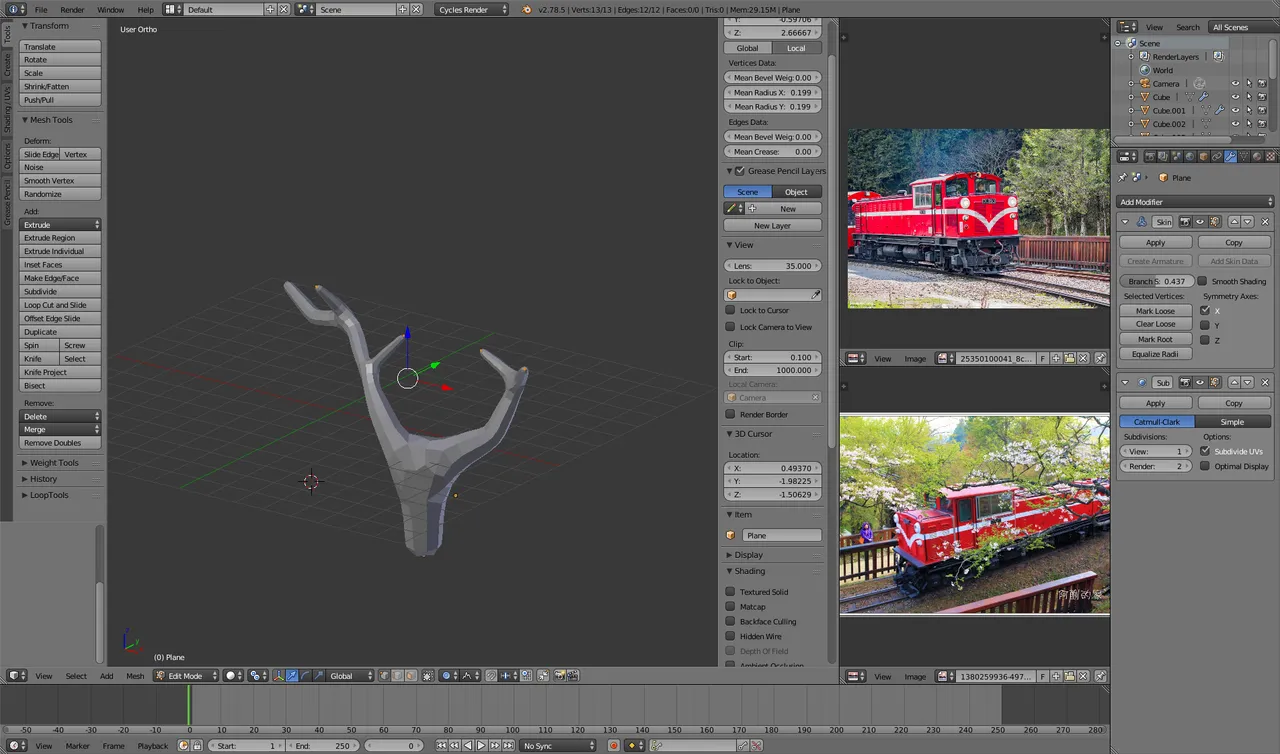Screen dimensions: 1280x754
Task: Move Skin modifier down with arrow icon
Action: 1247,221
